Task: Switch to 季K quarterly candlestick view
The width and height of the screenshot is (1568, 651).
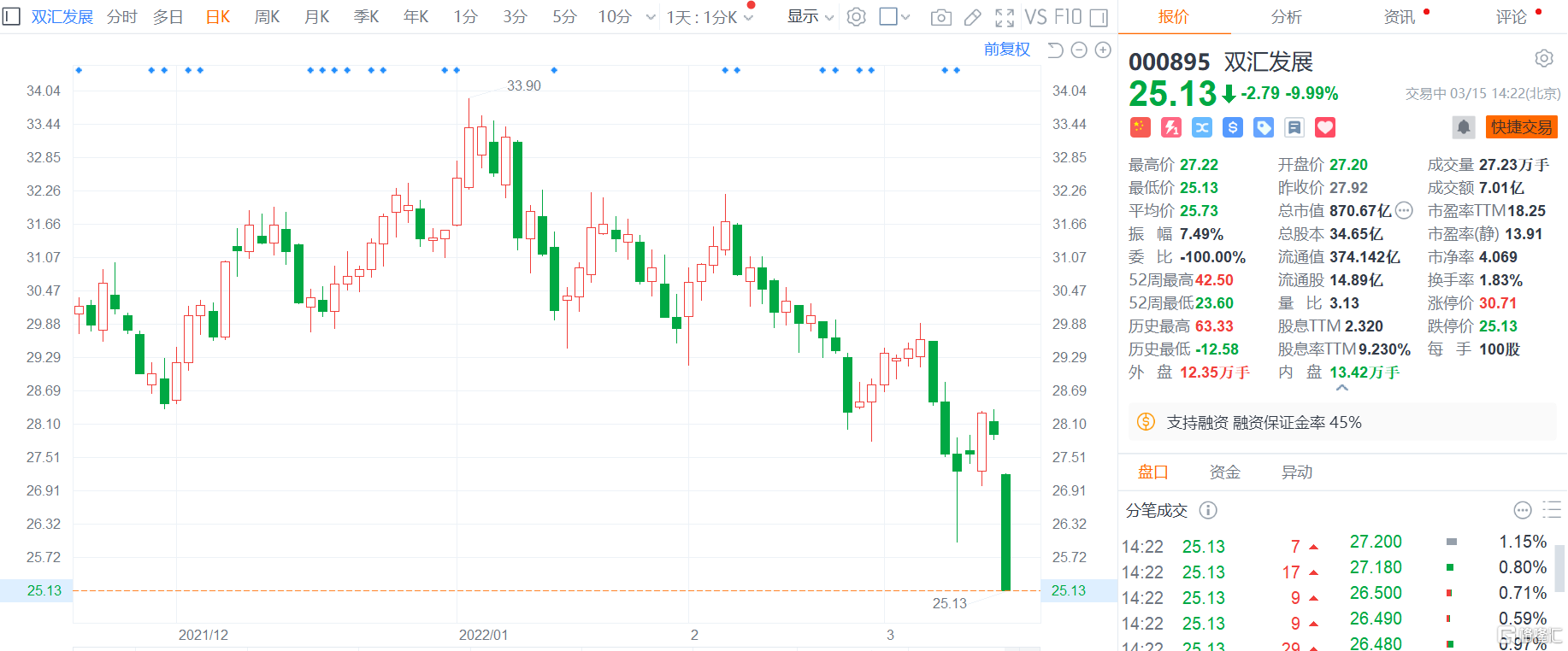Action: 367,17
